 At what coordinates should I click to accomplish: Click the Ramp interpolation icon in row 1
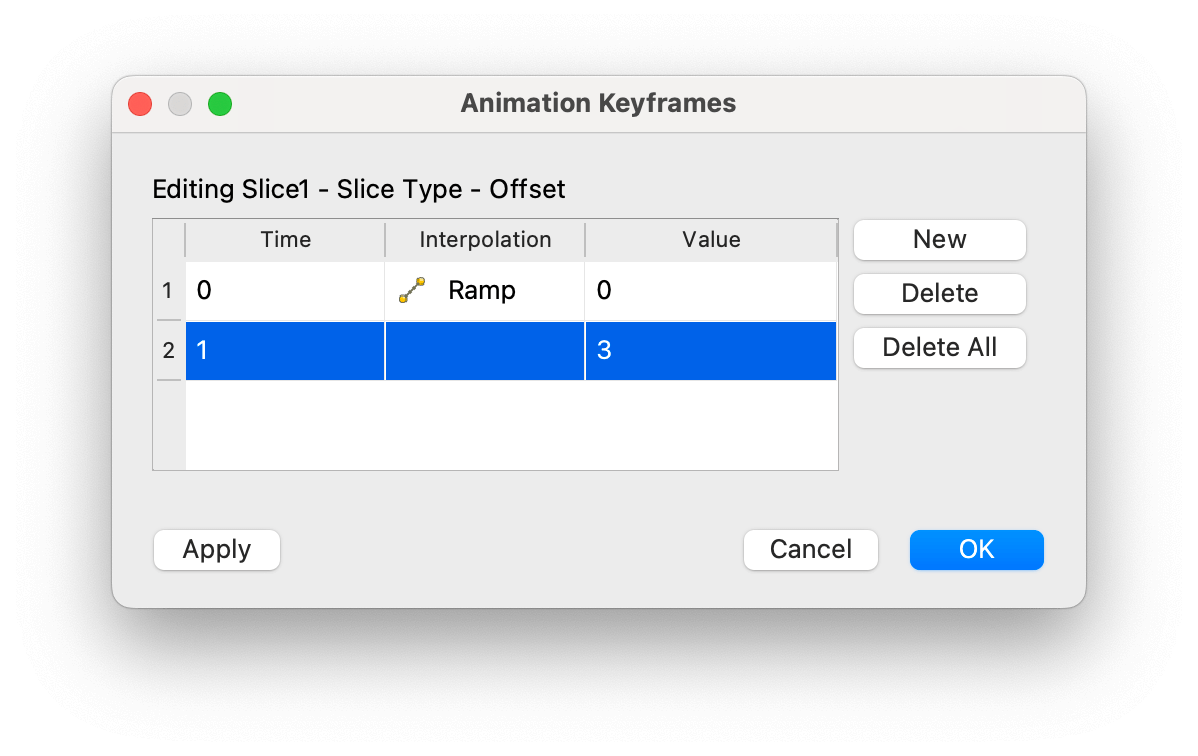(x=413, y=290)
